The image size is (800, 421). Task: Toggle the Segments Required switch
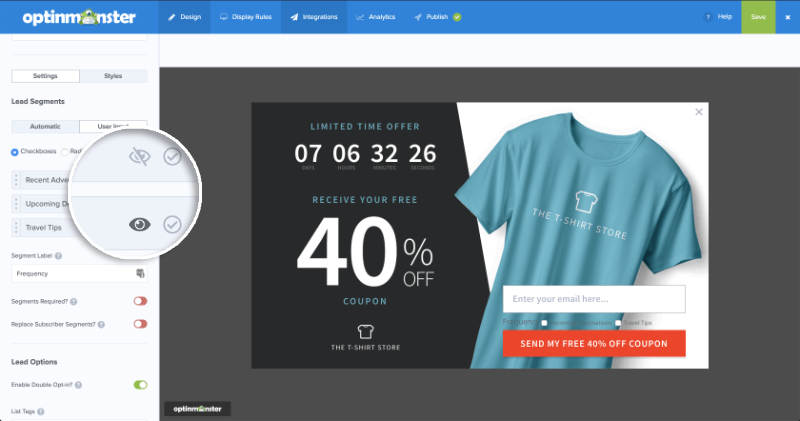(140, 301)
